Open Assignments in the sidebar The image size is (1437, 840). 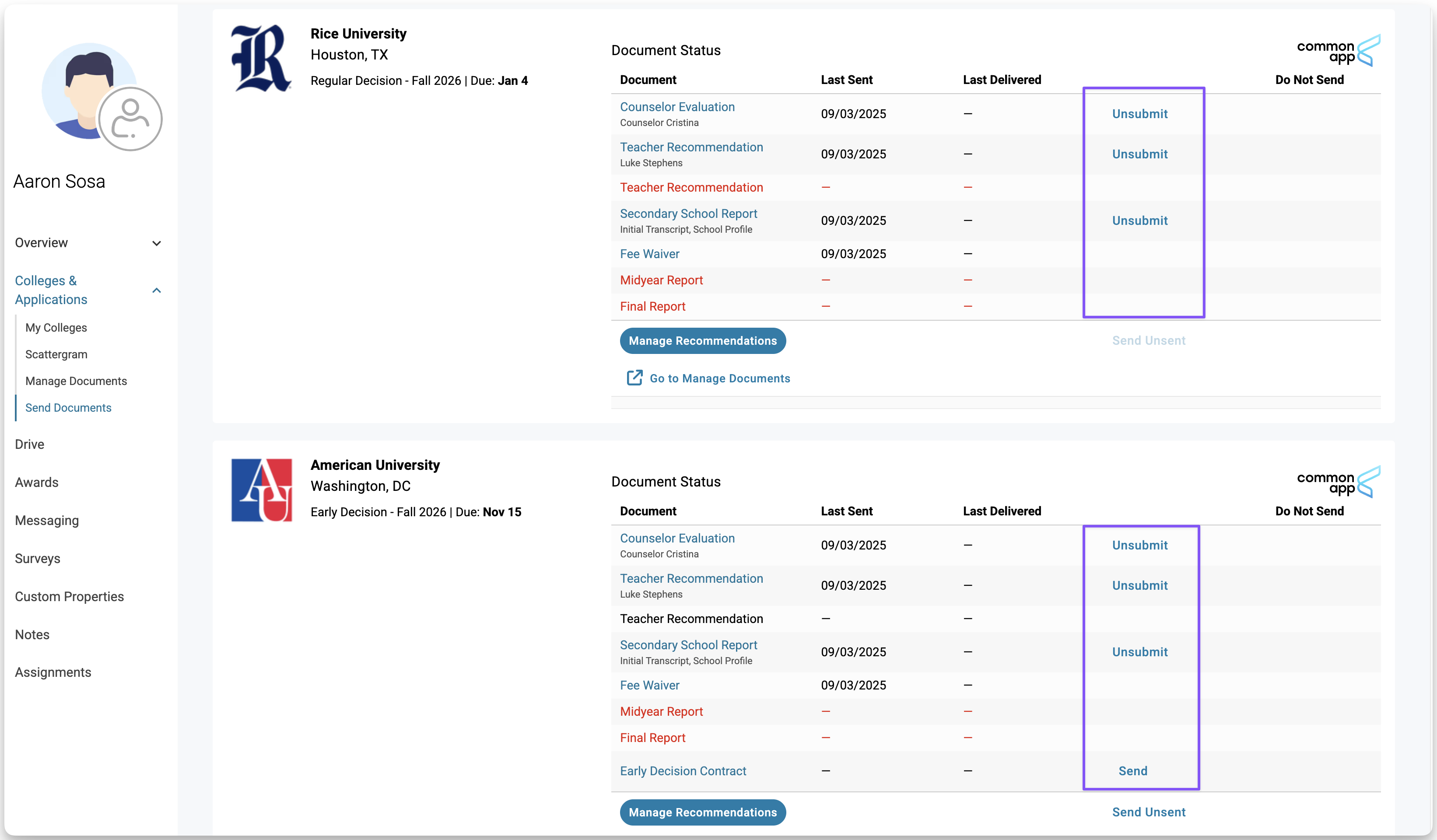point(53,672)
